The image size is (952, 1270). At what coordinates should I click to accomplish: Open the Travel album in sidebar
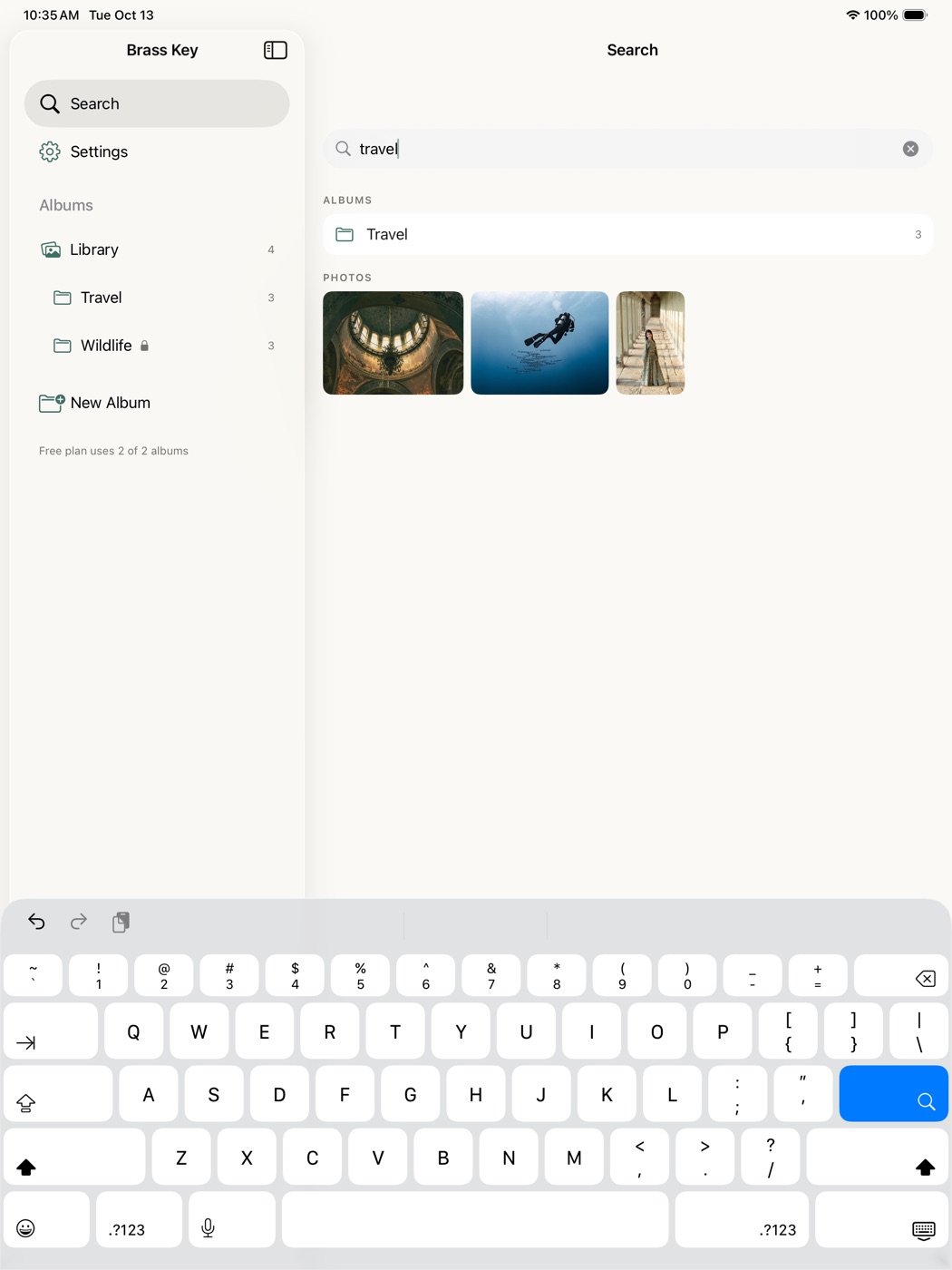[157, 298]
